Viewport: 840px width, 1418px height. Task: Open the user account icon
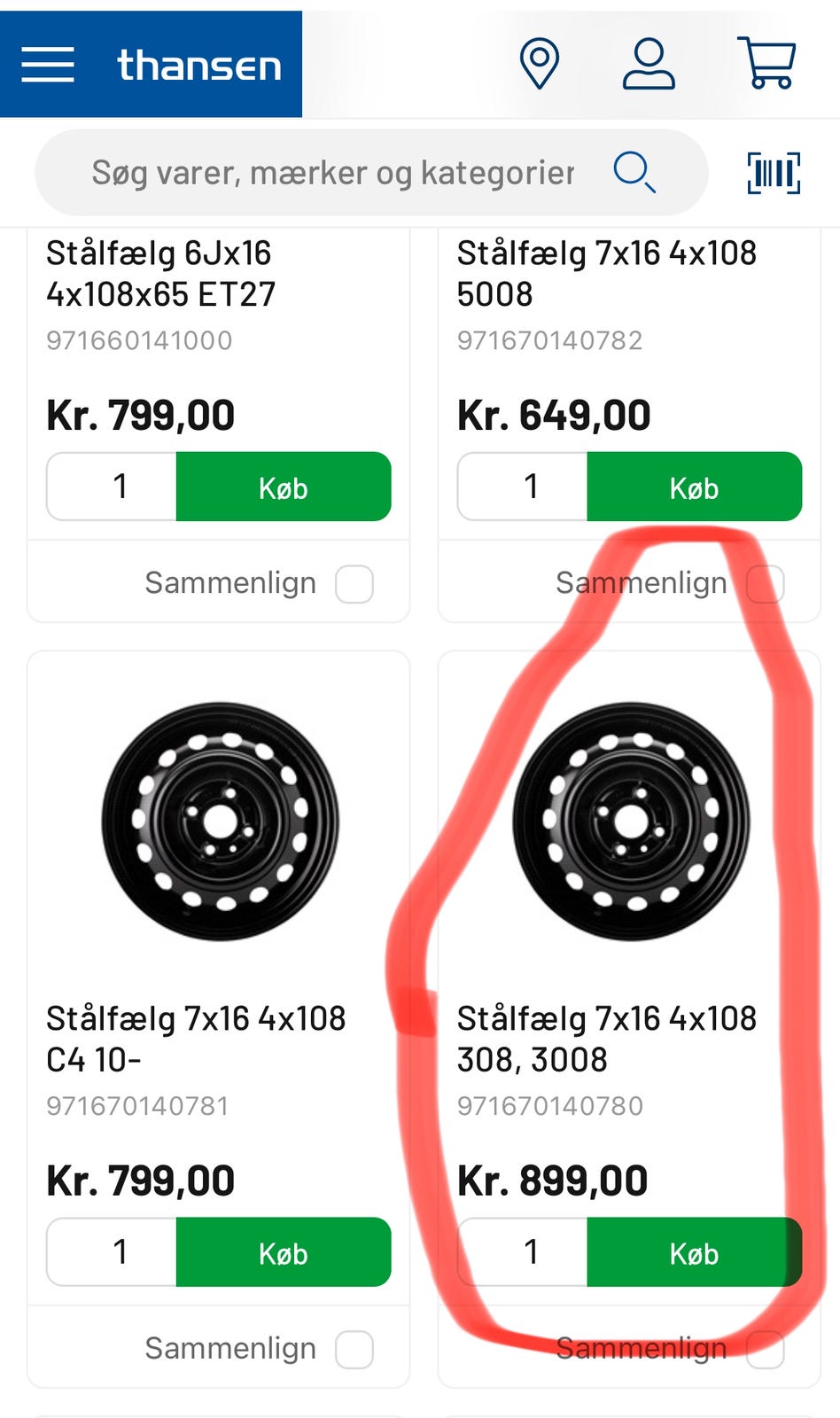point(649,64)
